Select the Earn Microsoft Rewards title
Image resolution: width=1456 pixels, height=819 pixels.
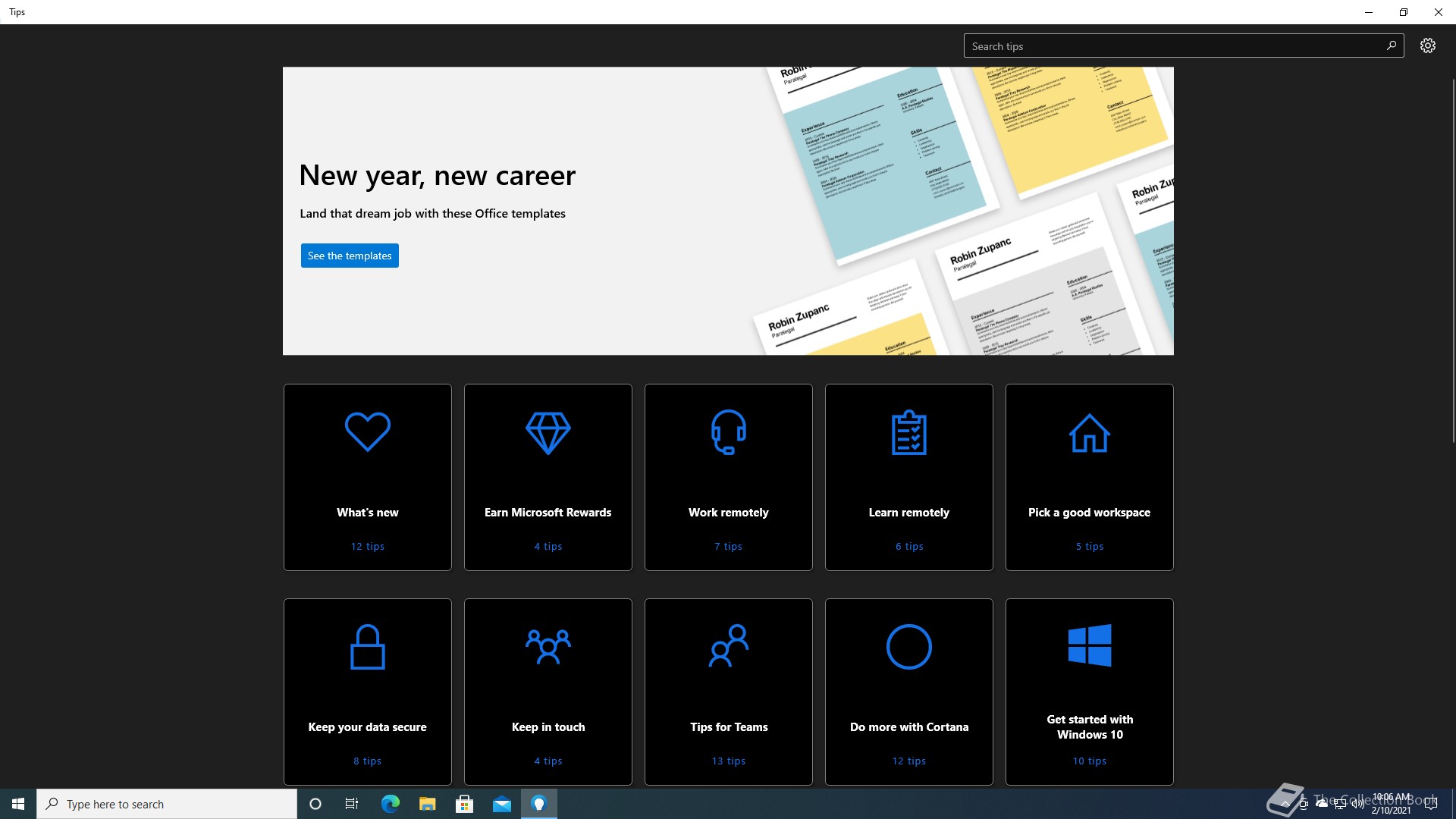[548, 513]
